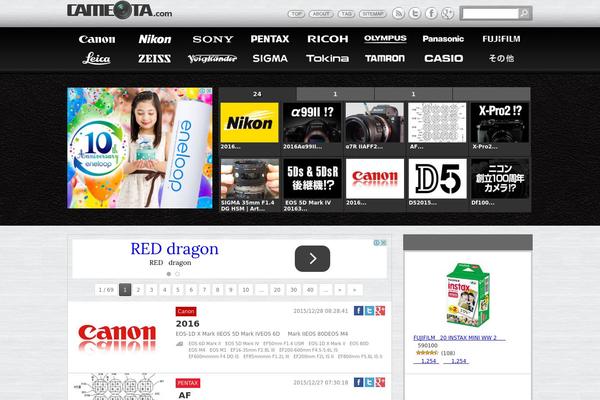This screenshot has height=400, width=600.
Task: Go to pagination page 40
Action: 310,290
